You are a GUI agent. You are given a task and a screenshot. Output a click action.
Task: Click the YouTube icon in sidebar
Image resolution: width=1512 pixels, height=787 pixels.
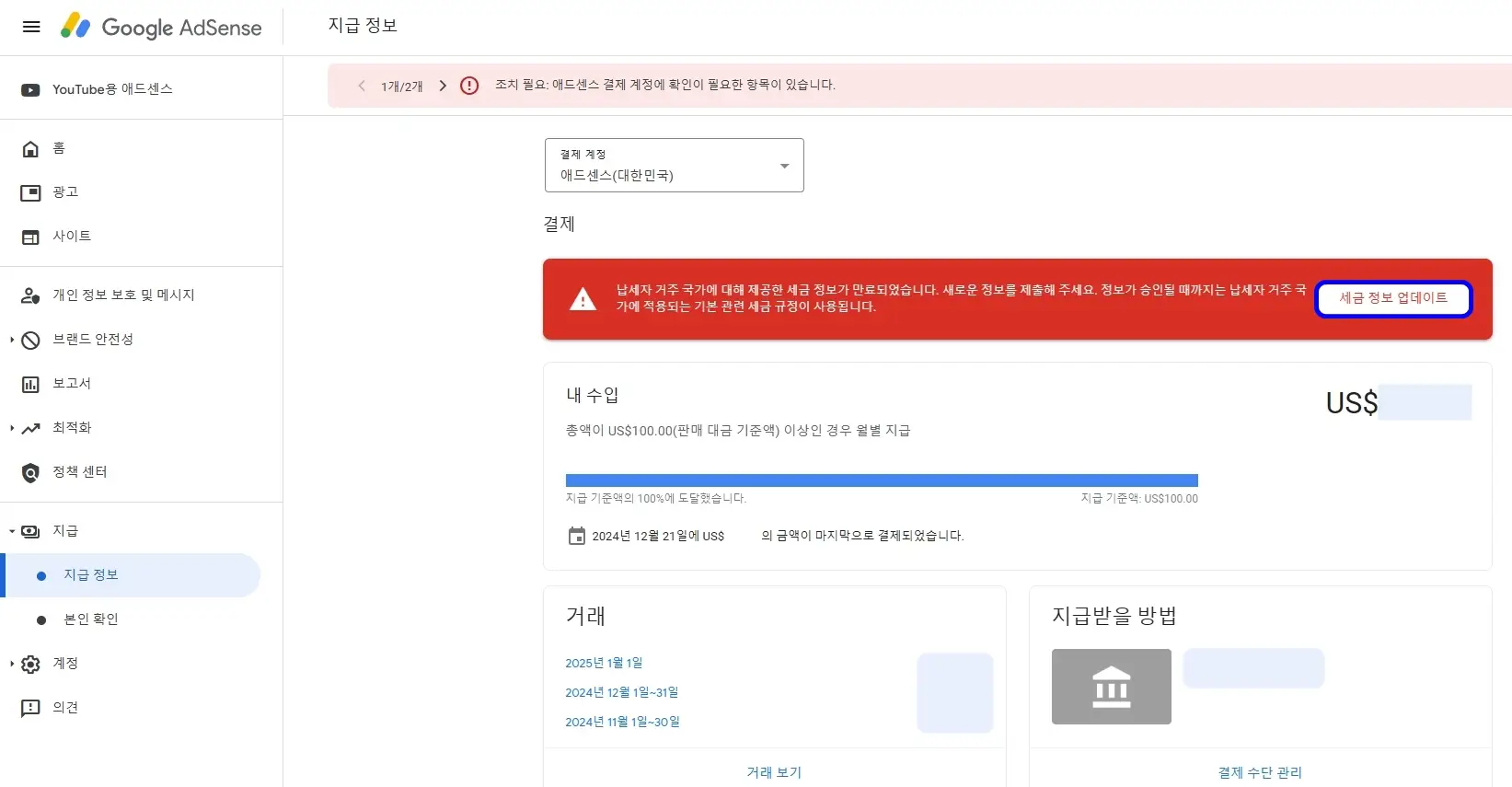tap(30, 89)
